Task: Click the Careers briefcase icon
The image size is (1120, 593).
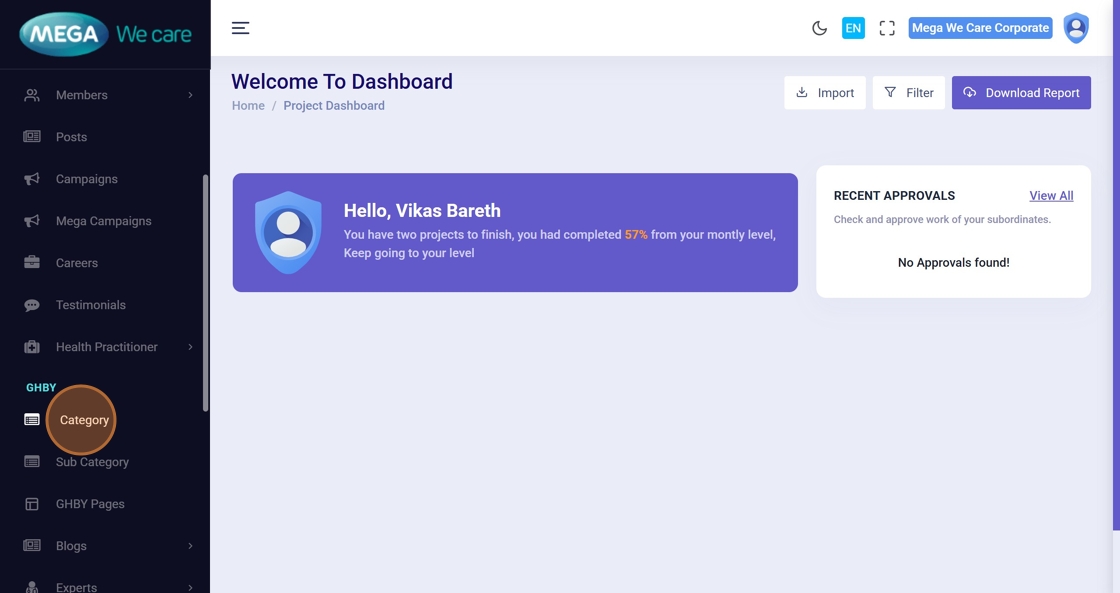Action: (x=32, y=263)
